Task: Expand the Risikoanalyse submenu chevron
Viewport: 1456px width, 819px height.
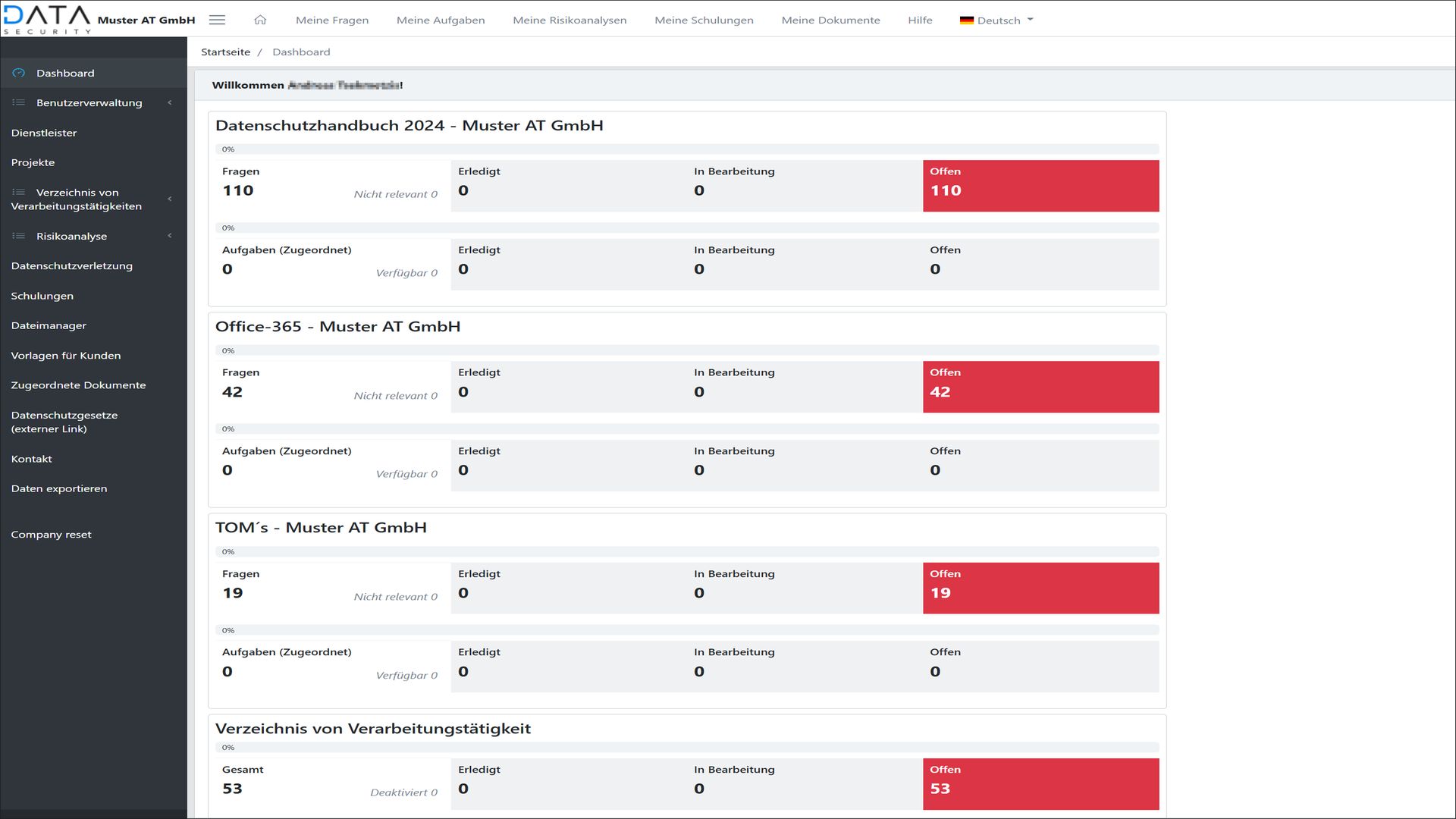Action: [x=170, y=236]
